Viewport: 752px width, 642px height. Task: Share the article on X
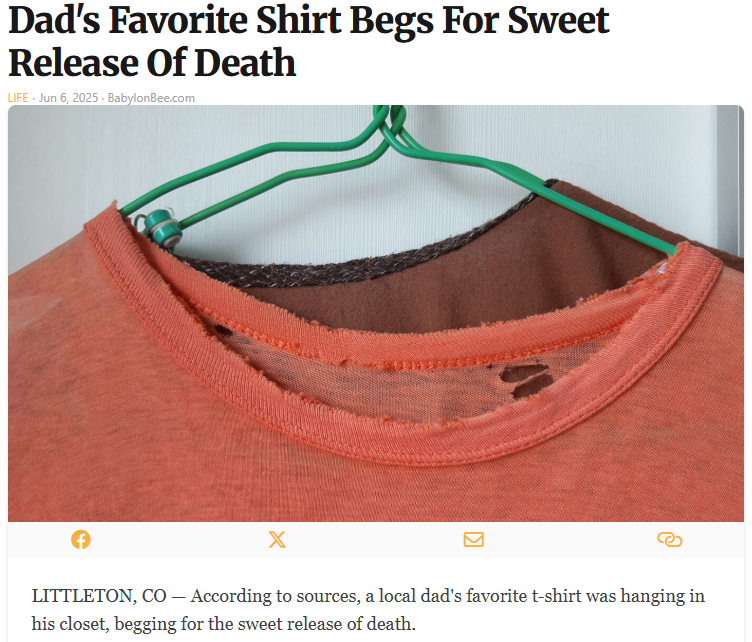click(x=277, y=539)
